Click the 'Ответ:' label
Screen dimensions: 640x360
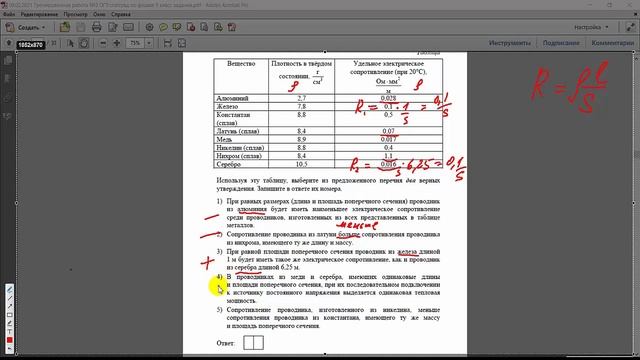pos(226,343)
